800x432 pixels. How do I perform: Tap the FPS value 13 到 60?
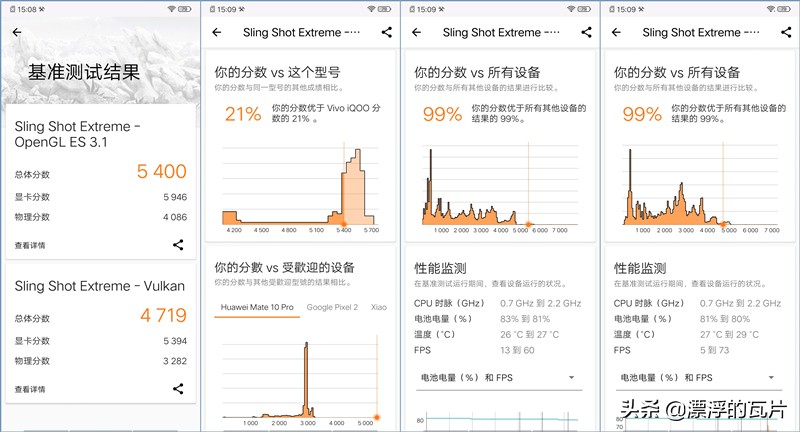[x=517, y=350]
